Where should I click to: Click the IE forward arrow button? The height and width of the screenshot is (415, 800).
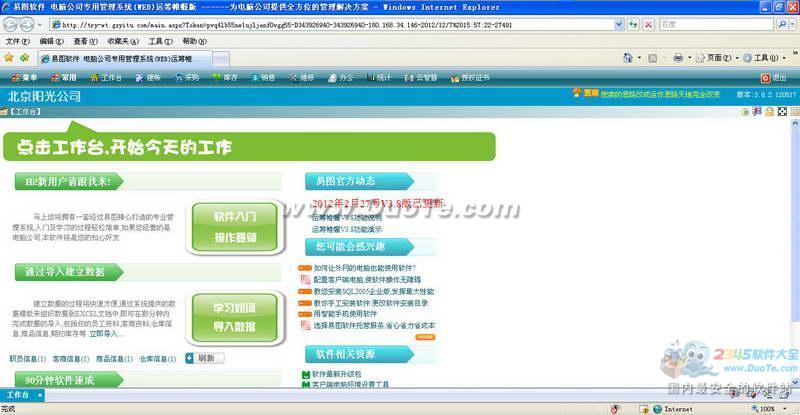click(27, 24)
